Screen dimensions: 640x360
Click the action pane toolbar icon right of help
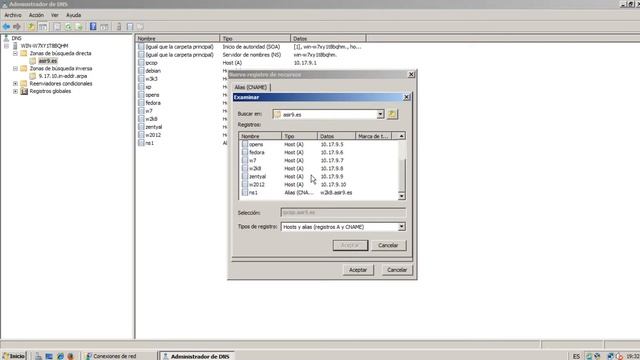click(104, 27)
